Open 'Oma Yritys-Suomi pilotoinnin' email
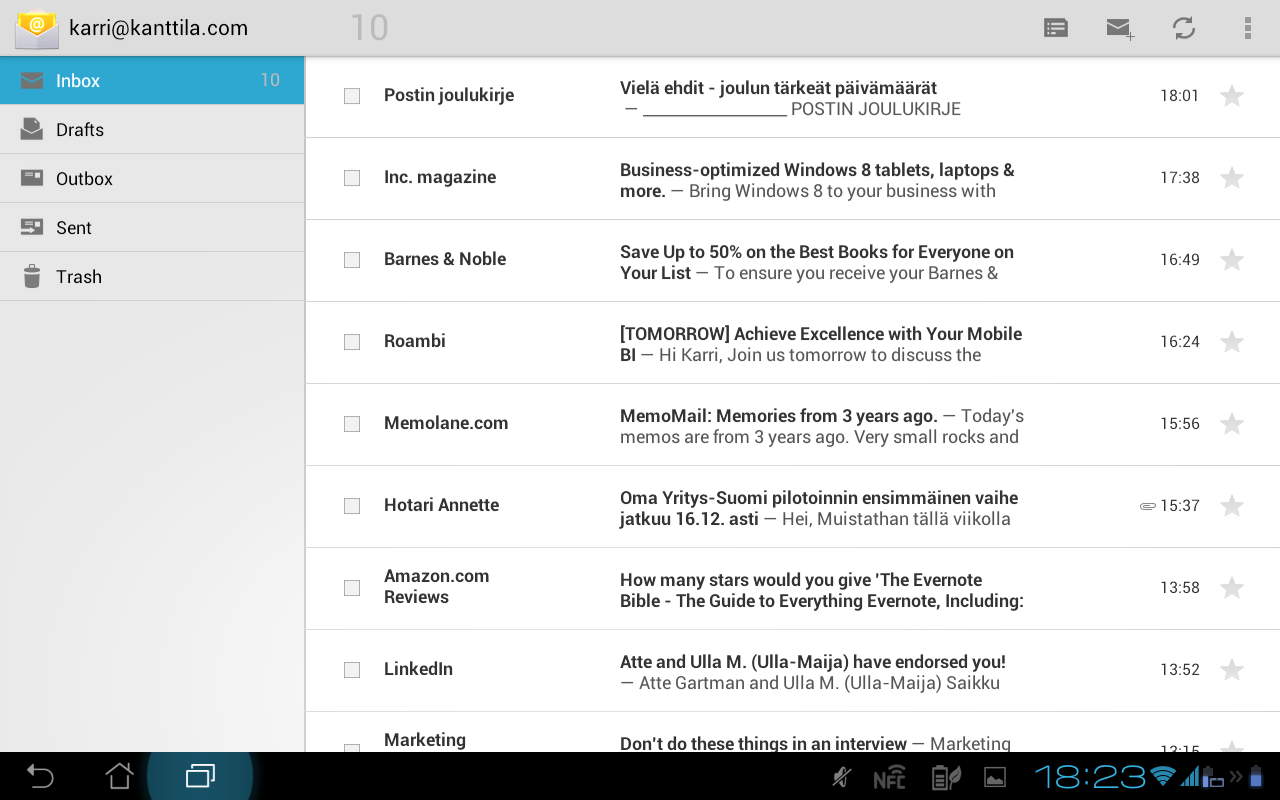This screenshot has width=1280, height=800. pos(792,507)
